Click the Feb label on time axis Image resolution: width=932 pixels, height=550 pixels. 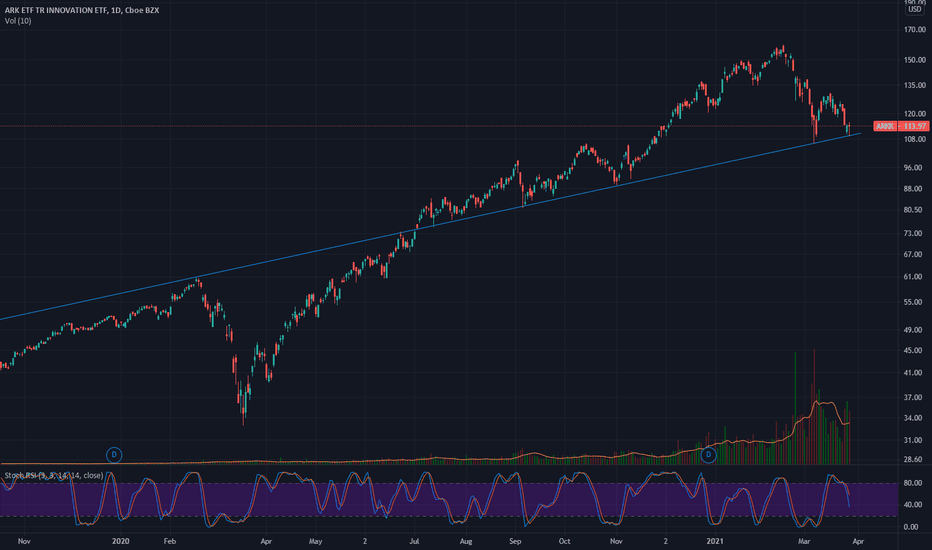(x=170, y=541)
